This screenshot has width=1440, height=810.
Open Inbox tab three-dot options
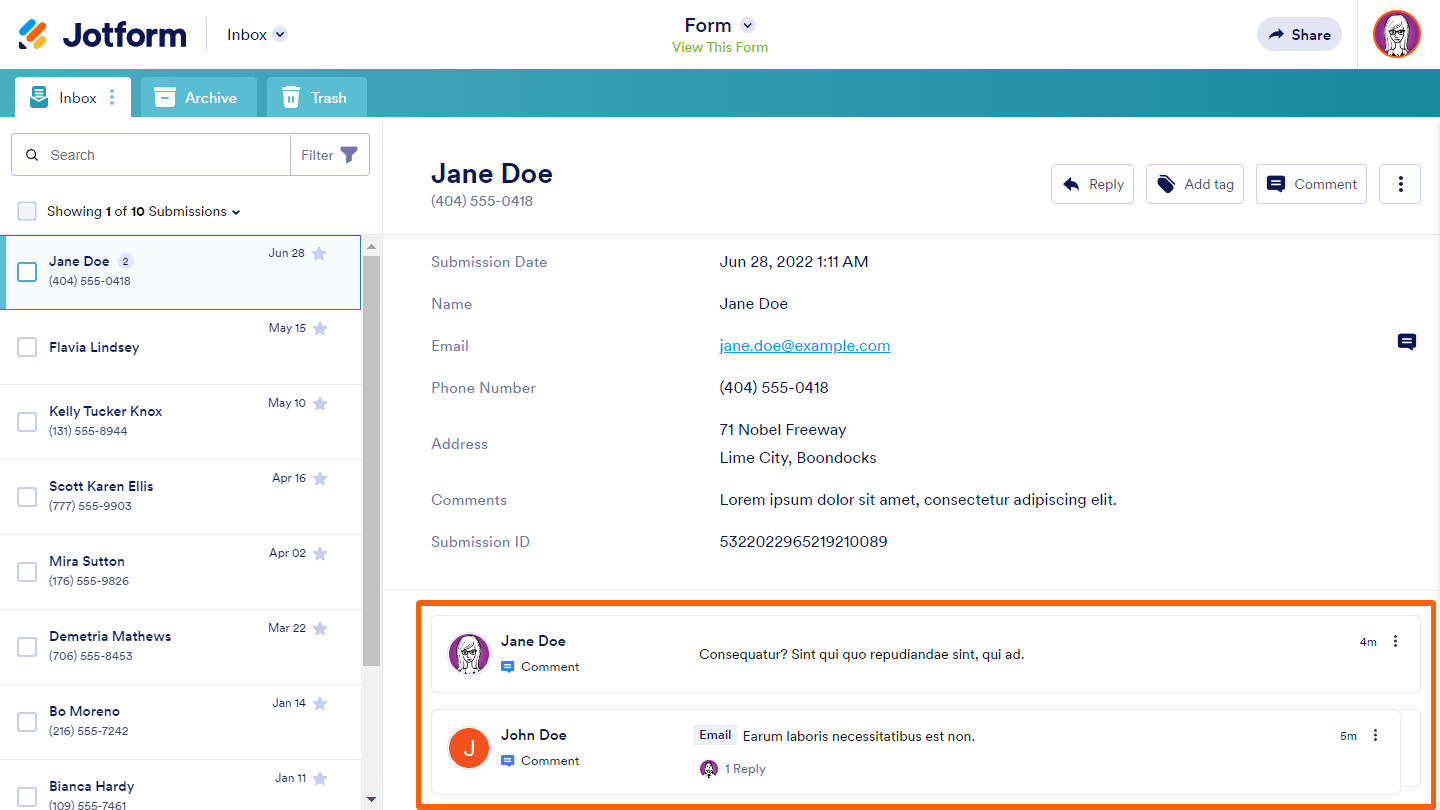(112, 98)
